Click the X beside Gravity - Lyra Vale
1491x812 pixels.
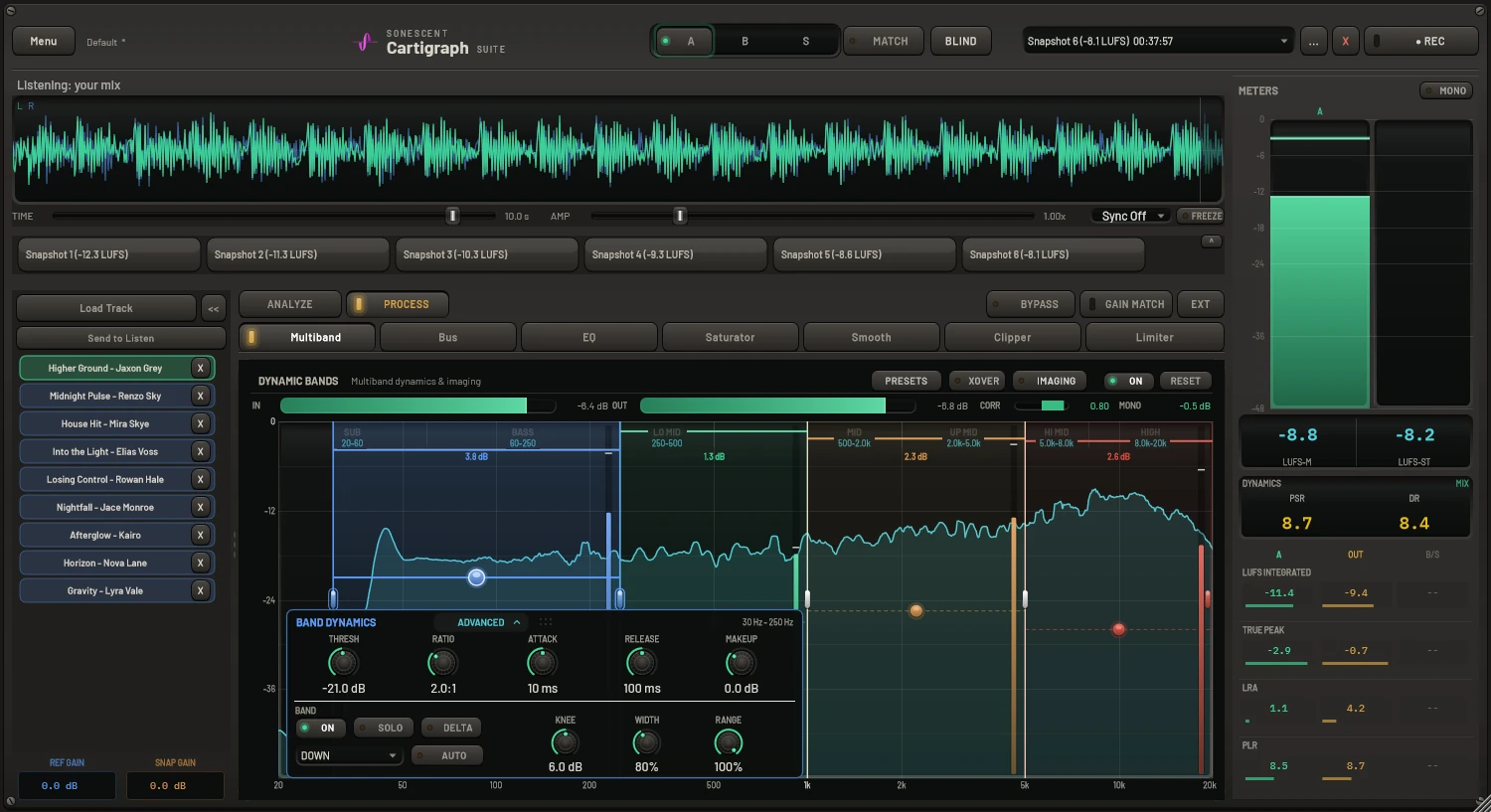point(200,590)
